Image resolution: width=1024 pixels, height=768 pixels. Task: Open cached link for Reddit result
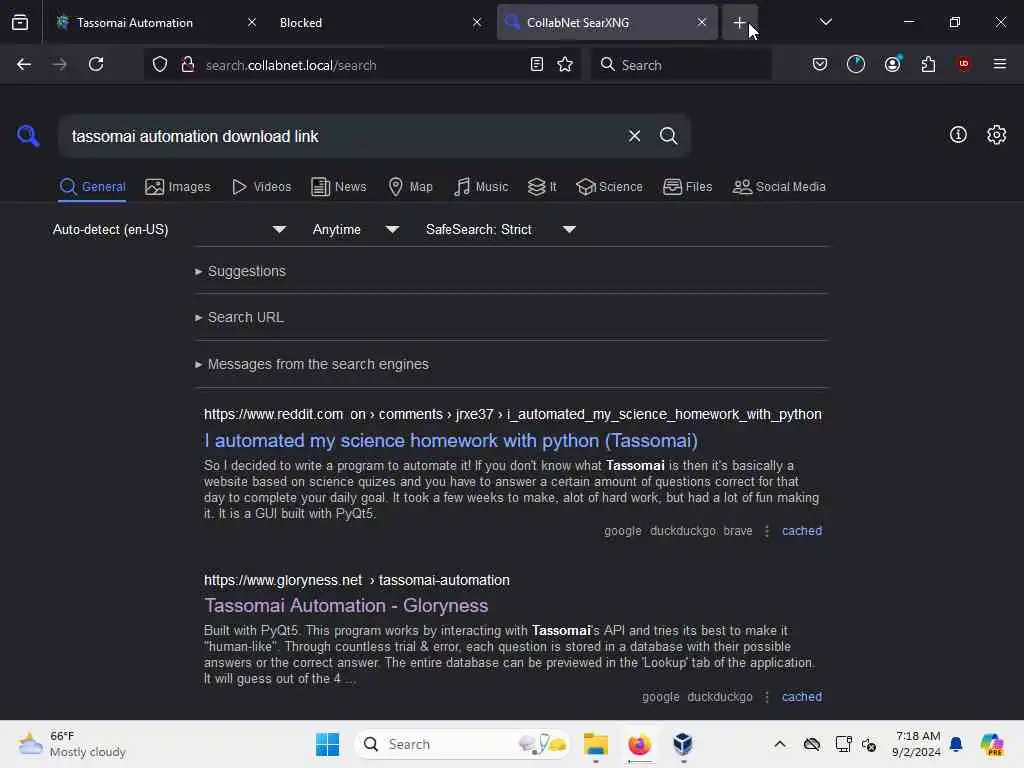tap(802, 531)
